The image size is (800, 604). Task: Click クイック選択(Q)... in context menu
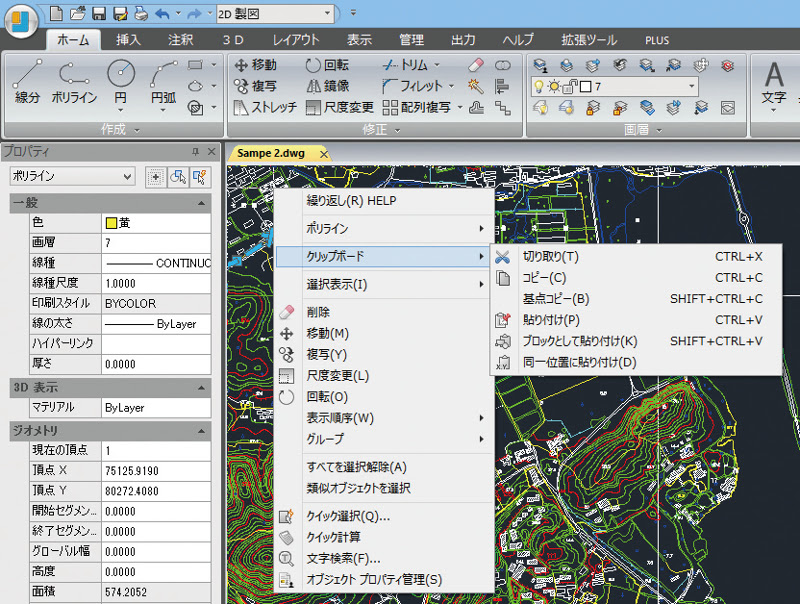384,516
